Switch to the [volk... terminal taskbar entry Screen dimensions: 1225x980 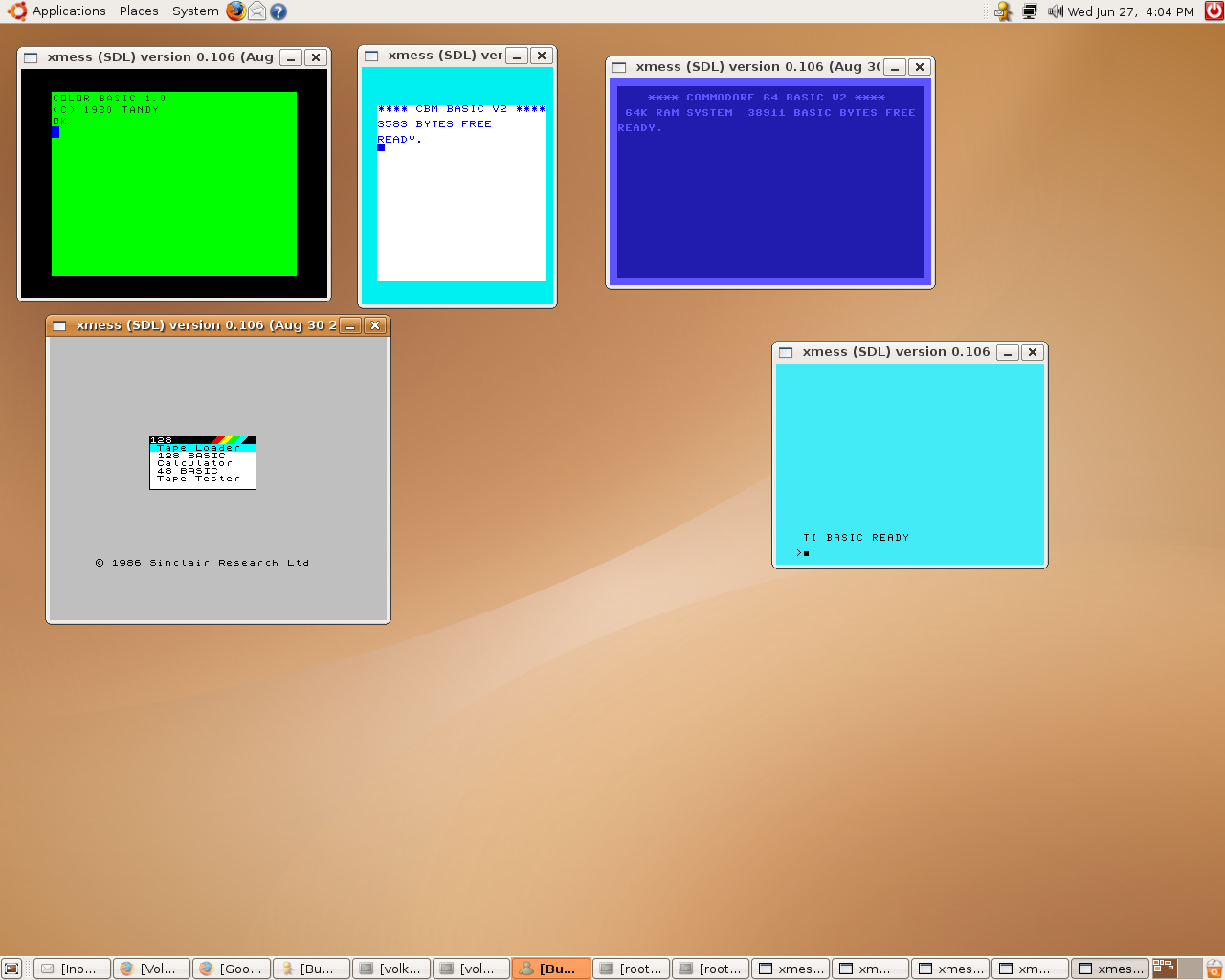pos(391,969)
